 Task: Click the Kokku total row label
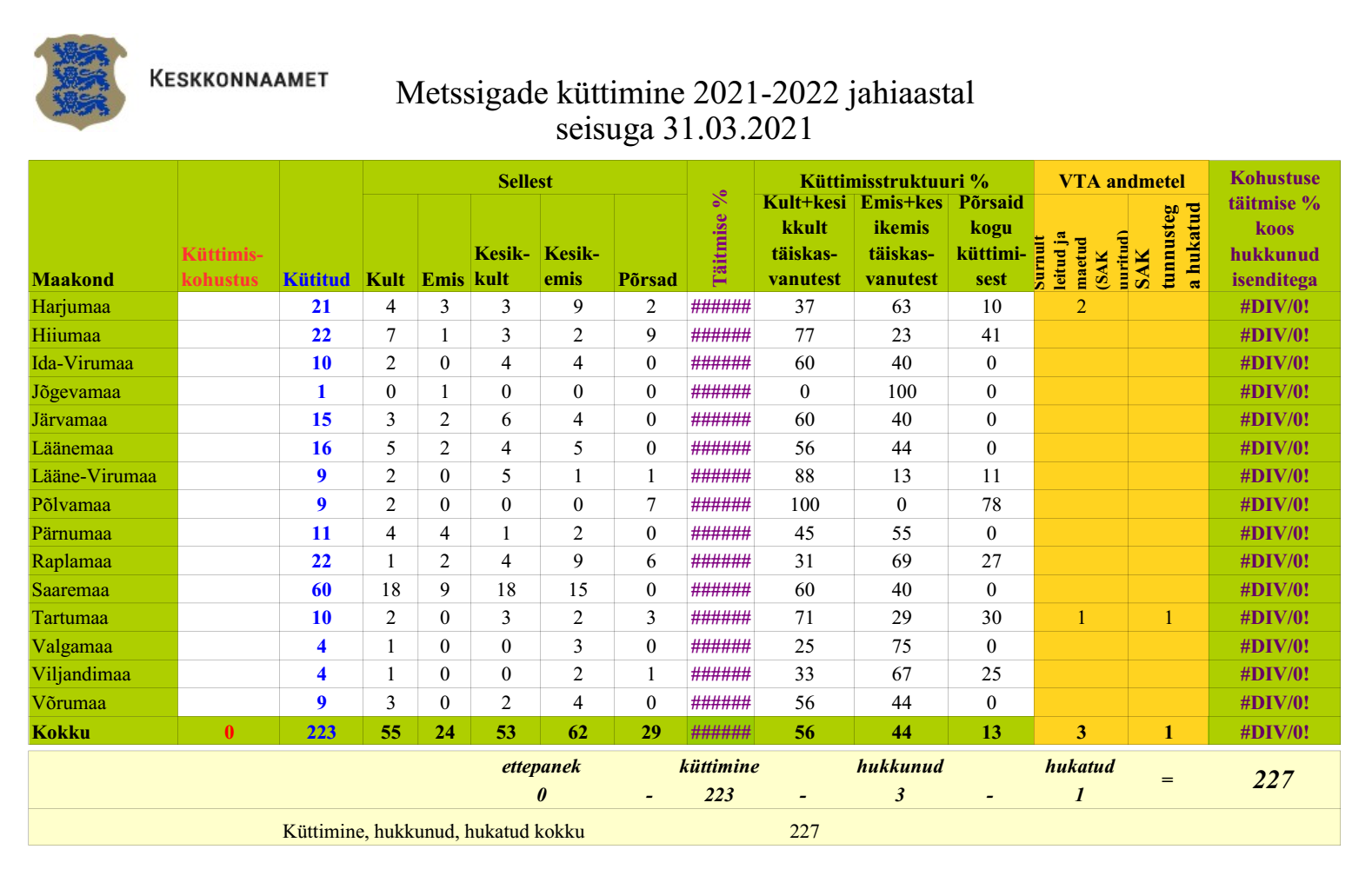(x=61, y=732)
